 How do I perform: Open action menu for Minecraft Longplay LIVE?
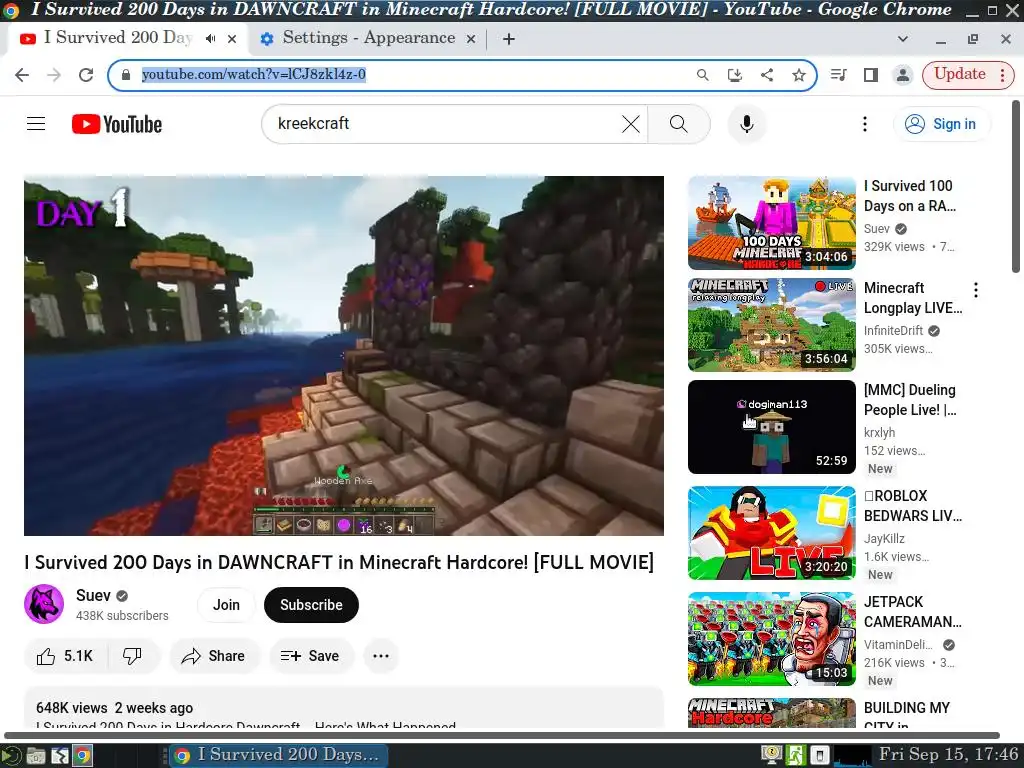coord(976,290)
